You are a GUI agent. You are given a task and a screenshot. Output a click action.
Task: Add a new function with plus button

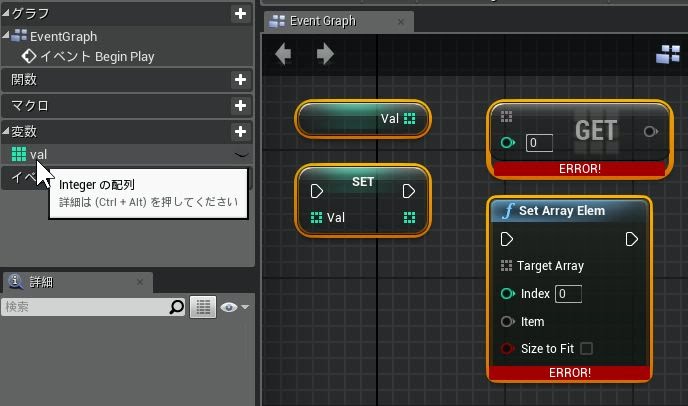point(240,80)
